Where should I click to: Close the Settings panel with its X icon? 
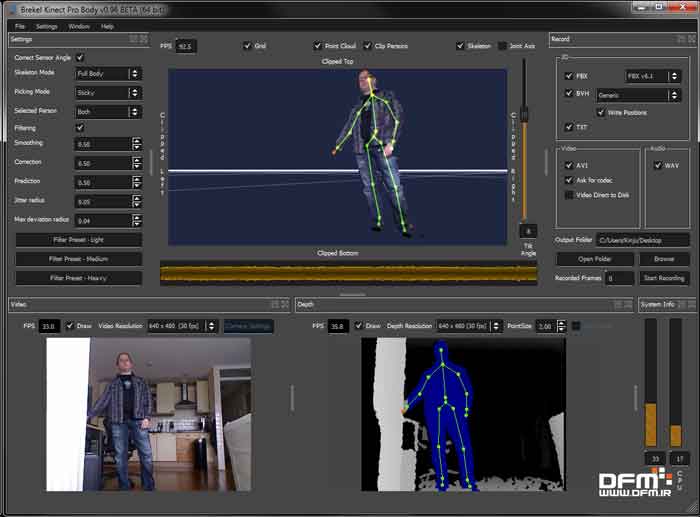pyautogui.click(x=143, y=39)
